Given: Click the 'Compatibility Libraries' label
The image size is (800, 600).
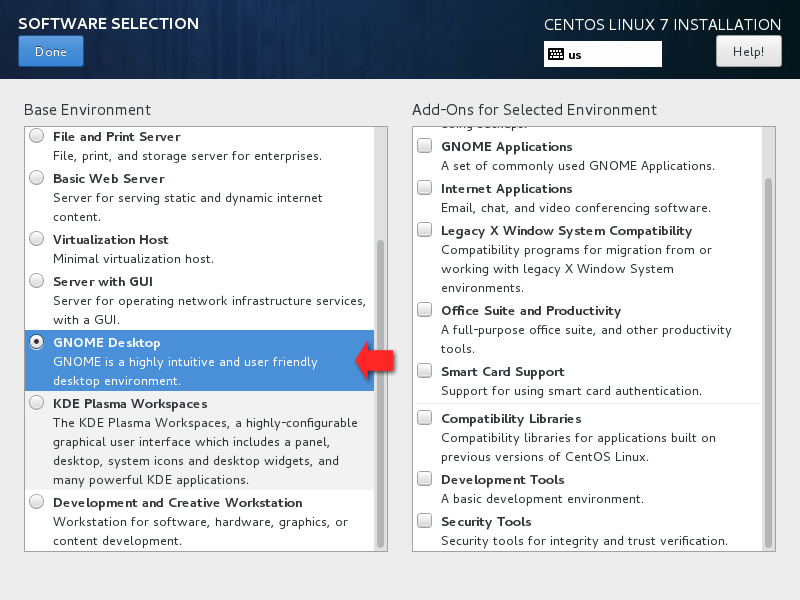Looking at the screenshot, I should 511,419.
